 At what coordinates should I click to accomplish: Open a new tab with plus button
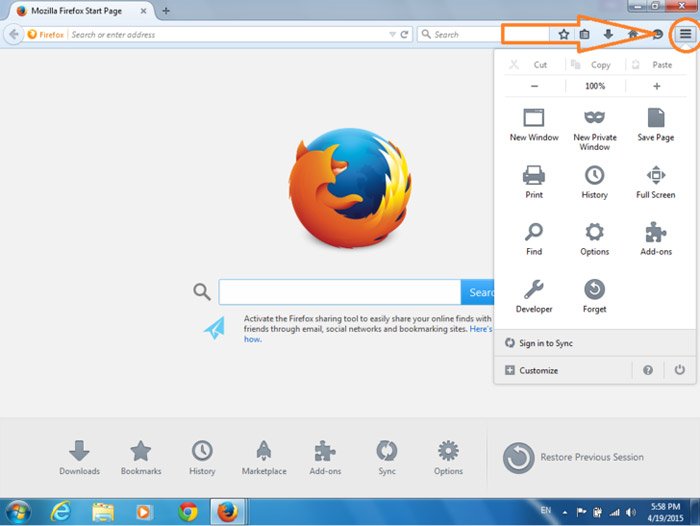(166, 11)
